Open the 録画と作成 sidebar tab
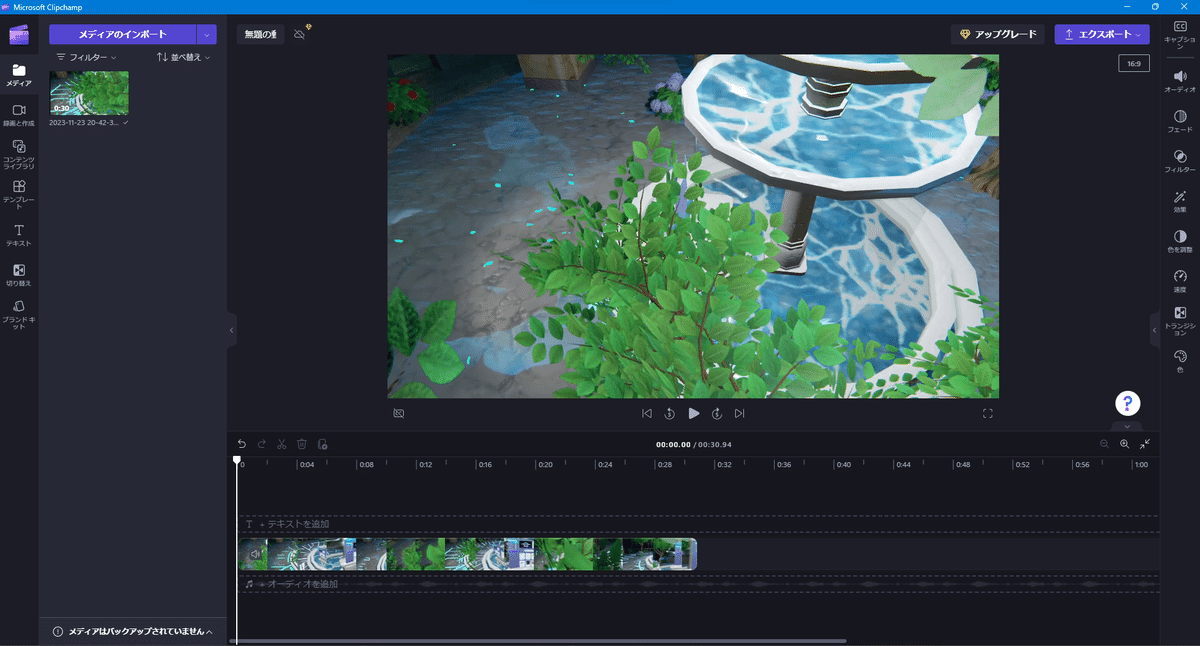Screen dimensions: 1200x646 (x=19, y=115)
